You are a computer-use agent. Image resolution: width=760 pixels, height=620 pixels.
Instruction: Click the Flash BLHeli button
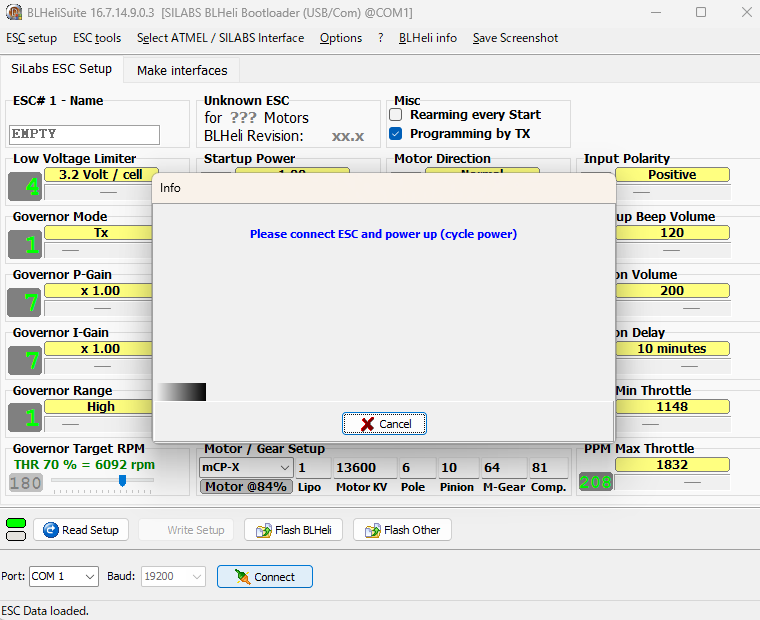point(295,530)
